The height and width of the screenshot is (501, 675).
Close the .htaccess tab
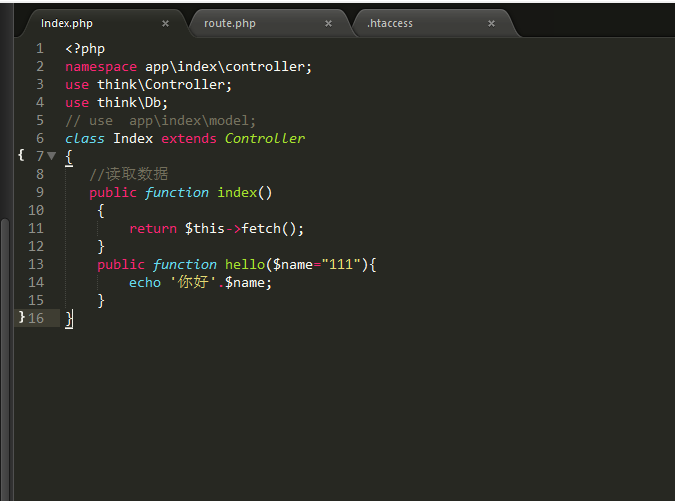[491, 23]
